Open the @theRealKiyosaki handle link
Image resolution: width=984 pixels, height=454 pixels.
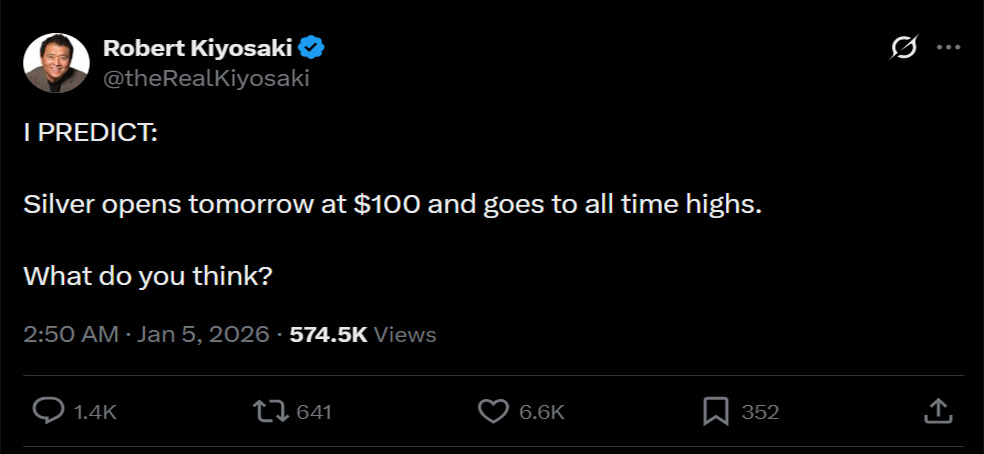206,78
